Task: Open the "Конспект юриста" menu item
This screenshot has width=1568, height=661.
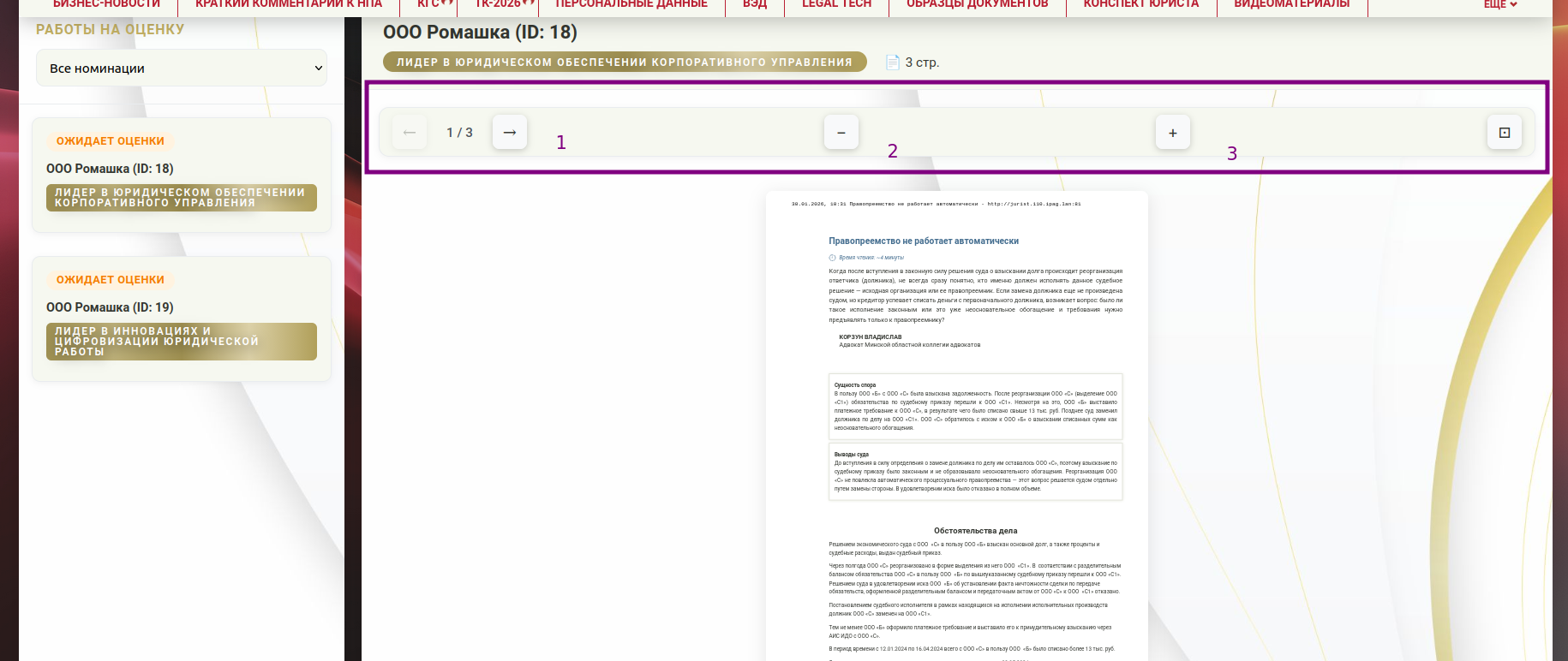Action: click(1140, 5)
